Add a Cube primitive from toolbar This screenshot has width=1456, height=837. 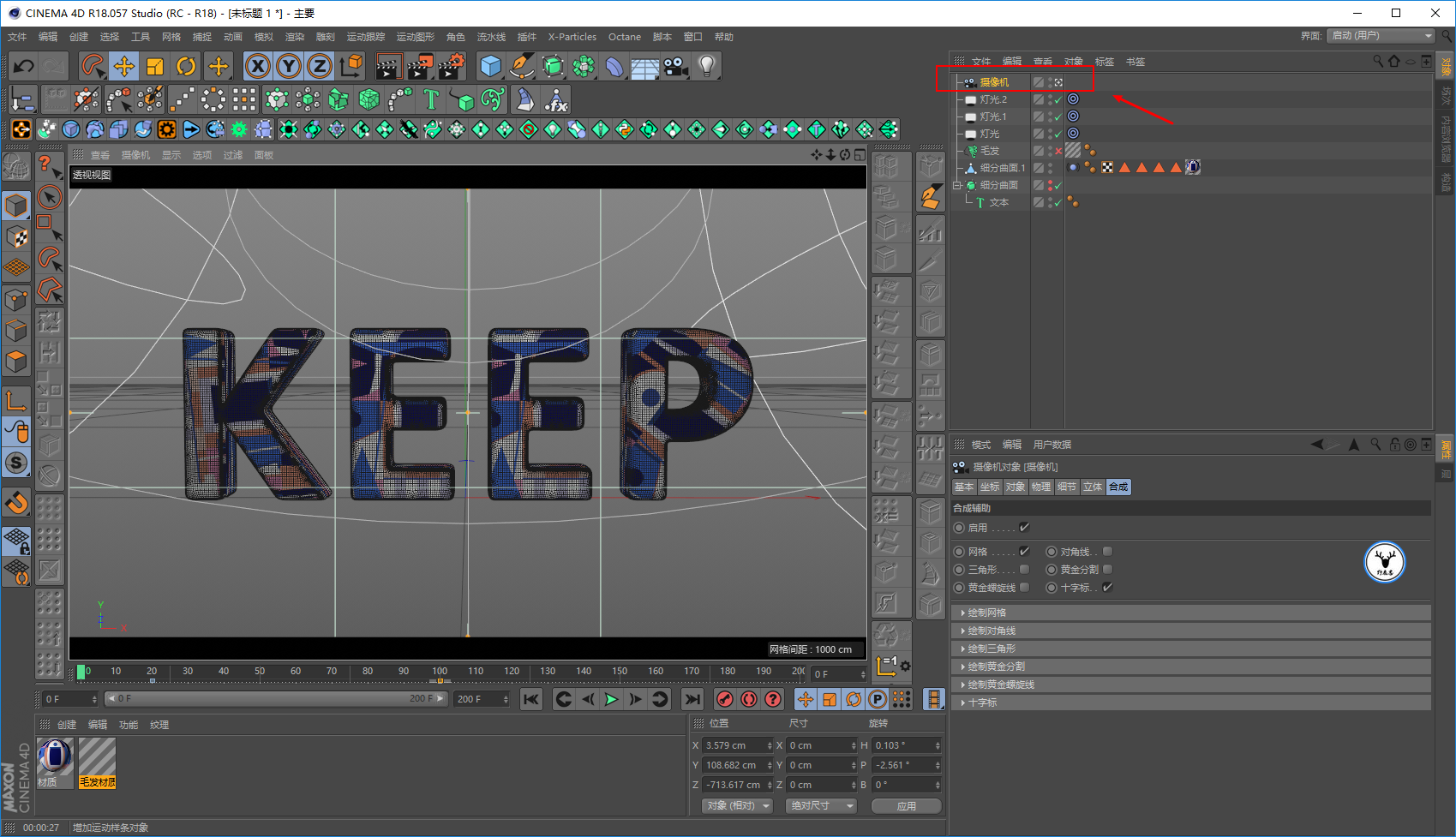(x=491, y=66)
